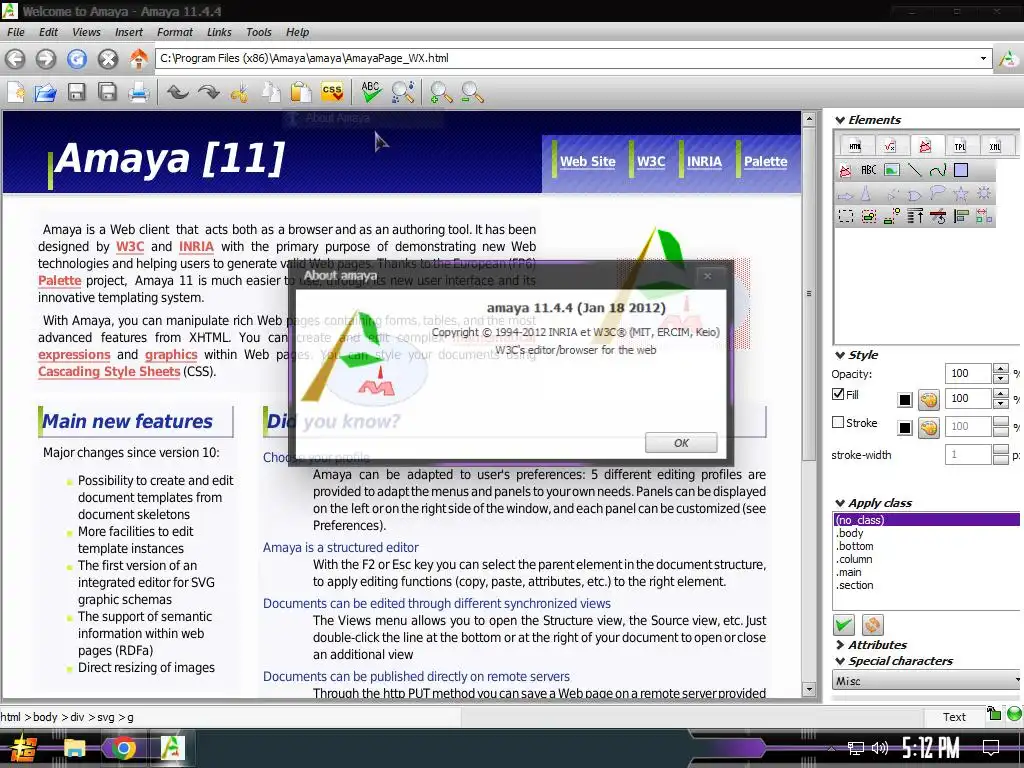Choose the dashed selection rectangle tool
The width and height of the screenshot is (1024, 768).
point(846,216)
